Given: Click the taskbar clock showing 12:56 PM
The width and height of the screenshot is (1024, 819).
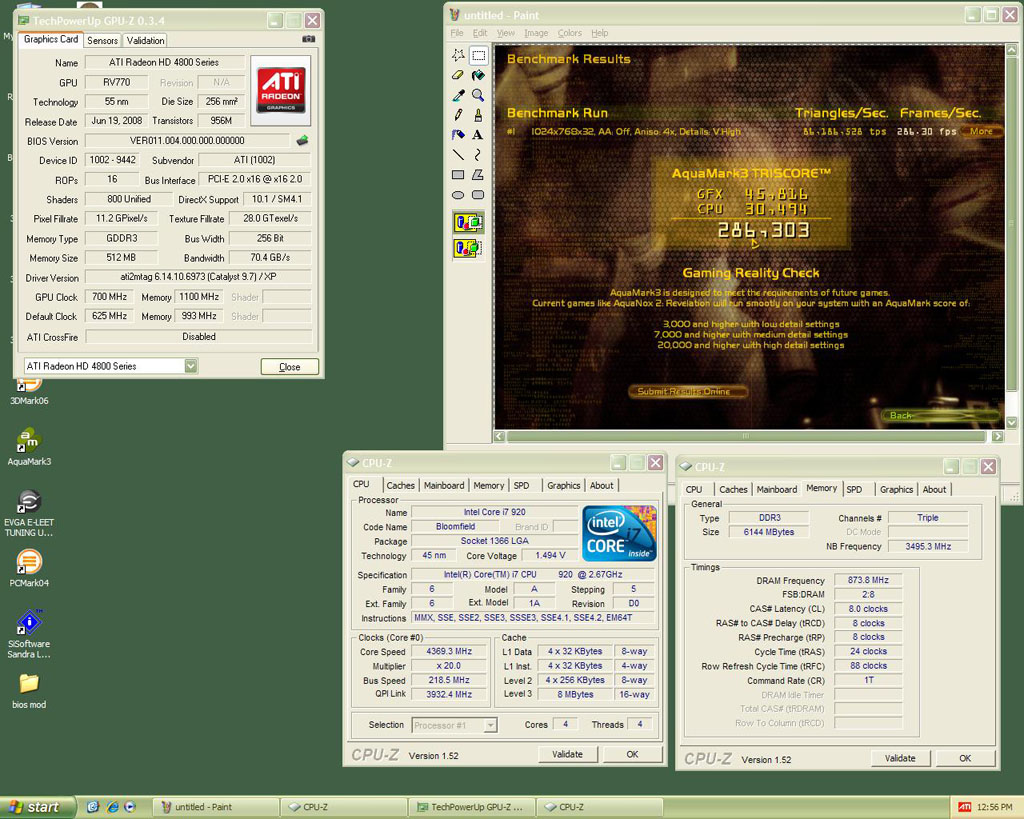Looking at the screenshot, I should pyautogui.click(x=995, y=807).
